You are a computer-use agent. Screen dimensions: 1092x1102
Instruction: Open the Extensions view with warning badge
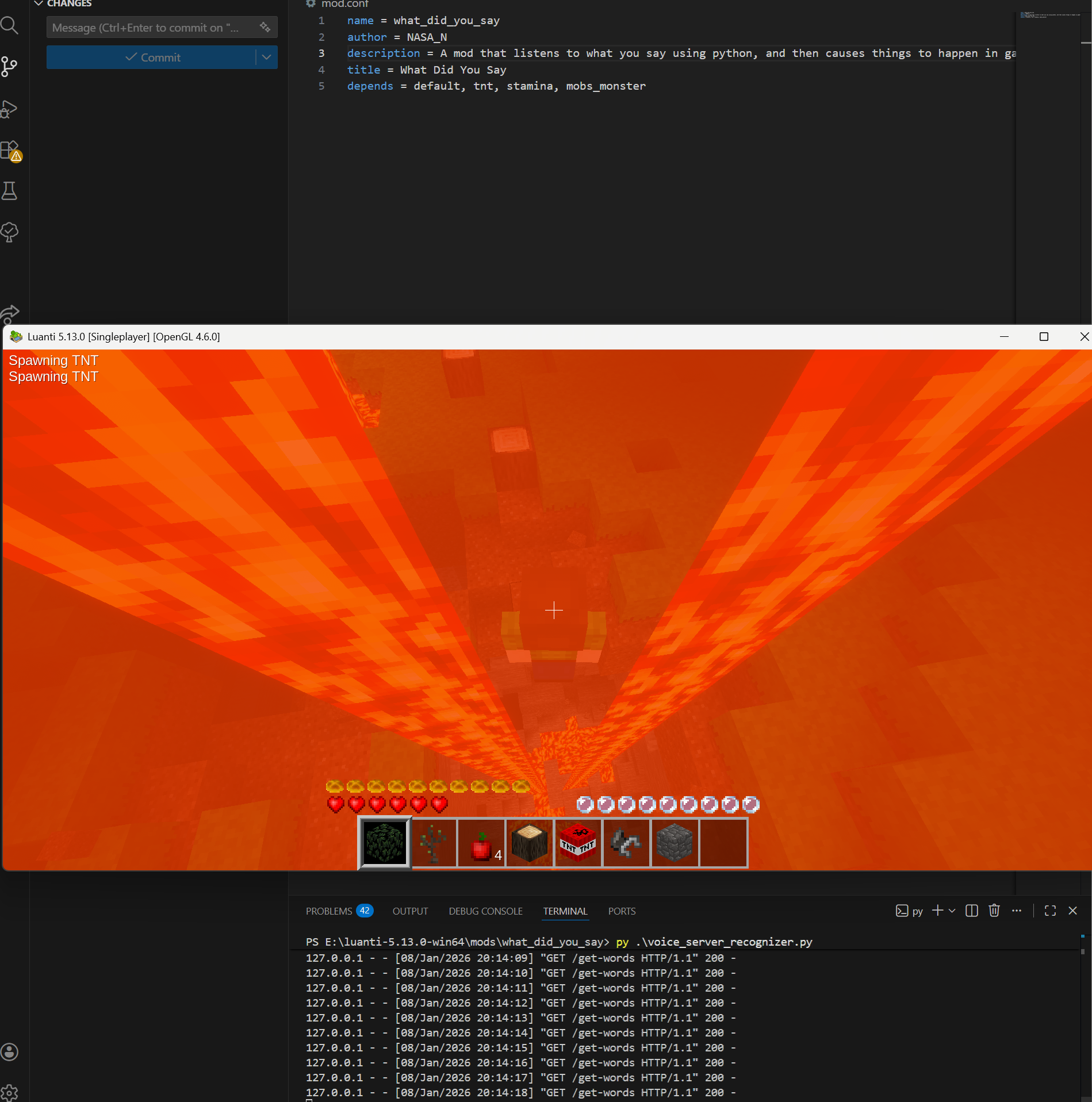(10, 151)
